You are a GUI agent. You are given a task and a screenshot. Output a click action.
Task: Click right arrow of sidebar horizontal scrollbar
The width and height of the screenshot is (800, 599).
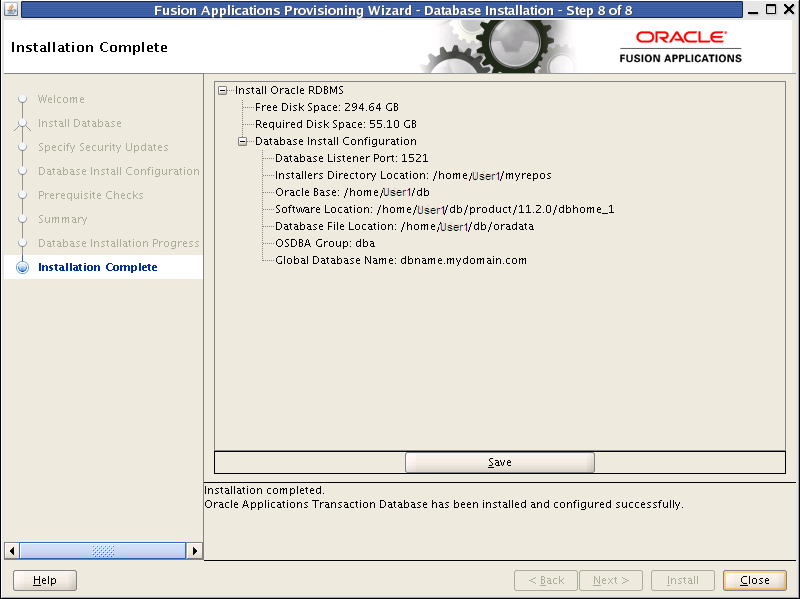[194, 551]
